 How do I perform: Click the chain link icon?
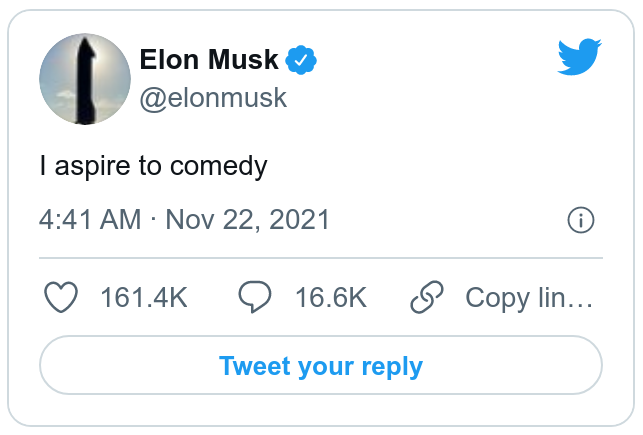(x=427, y=298)
